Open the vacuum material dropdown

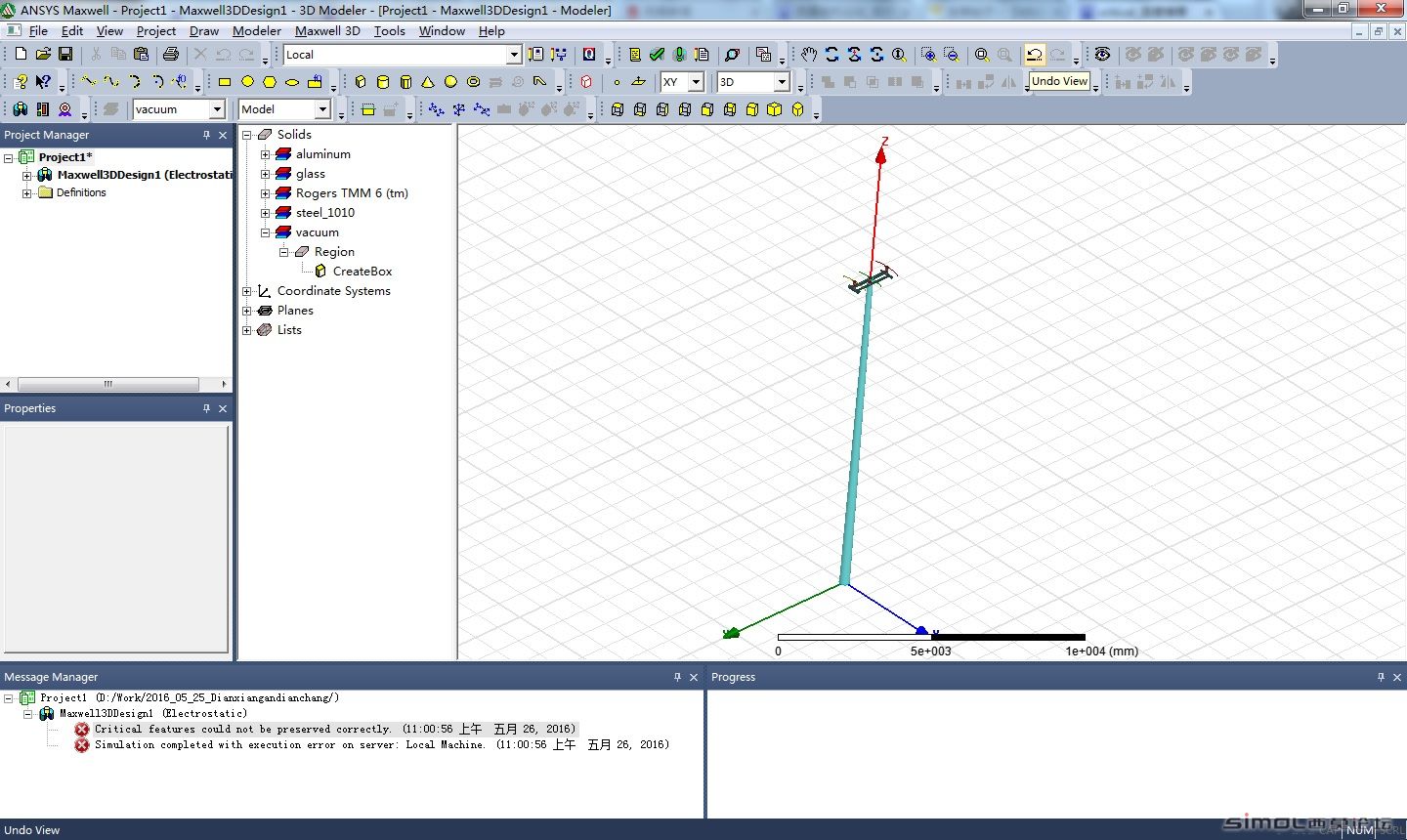[217, 109]
